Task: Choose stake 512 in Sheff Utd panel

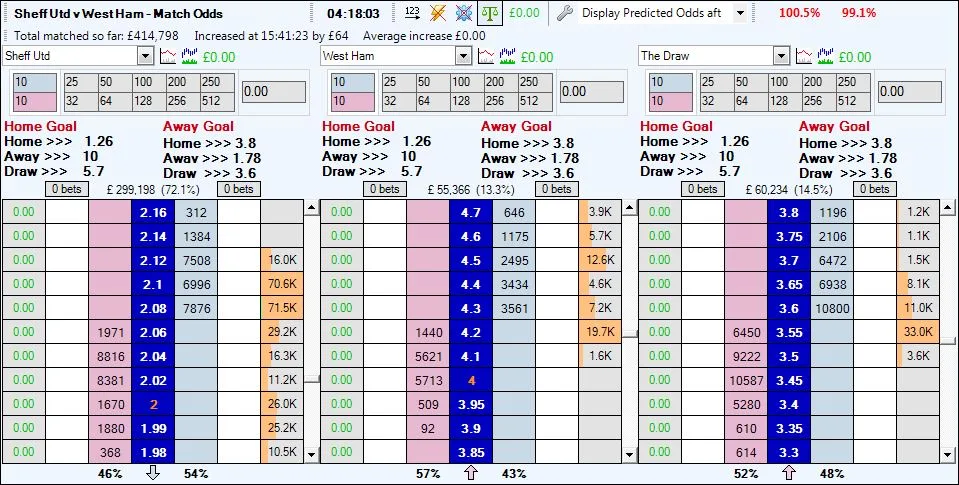Action: (219, 101)
